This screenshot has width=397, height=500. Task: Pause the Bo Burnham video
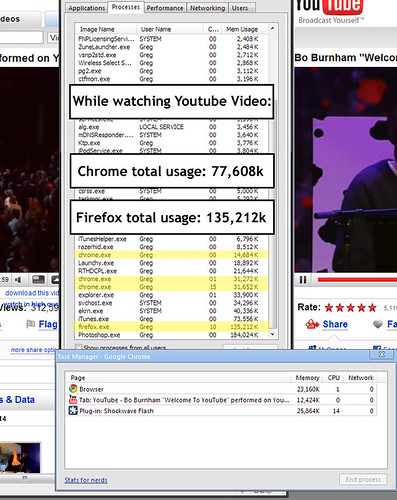click(x=303, y=279)
